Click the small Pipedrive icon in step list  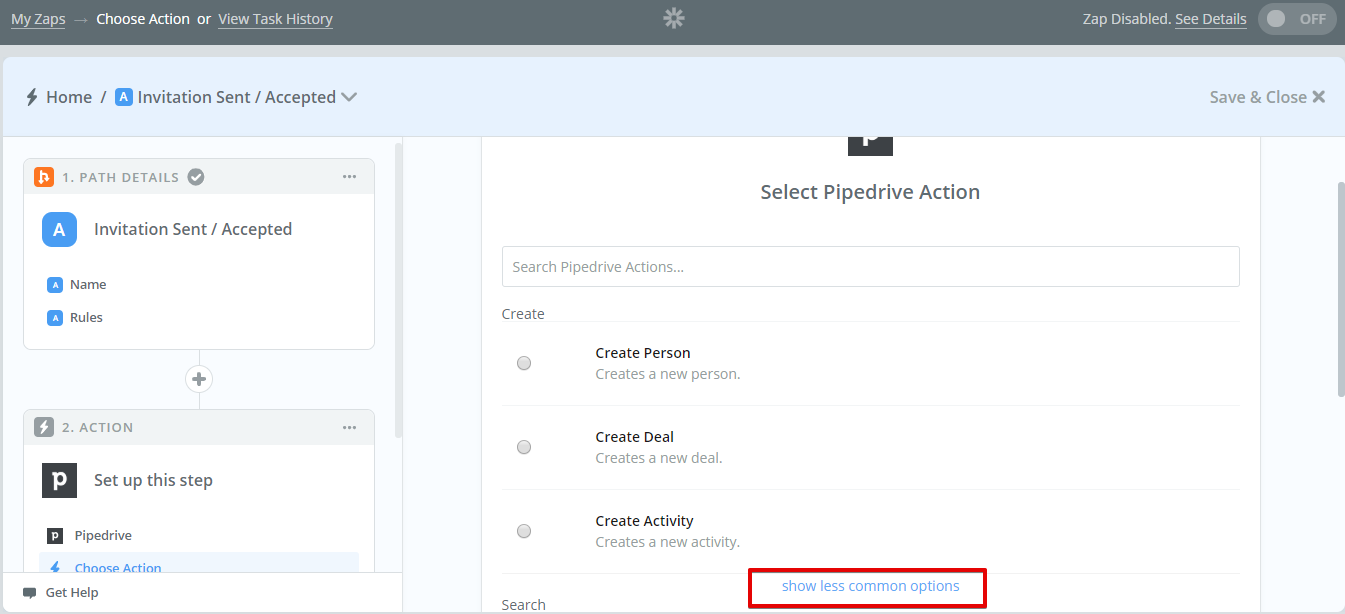[x=55, y=536]
